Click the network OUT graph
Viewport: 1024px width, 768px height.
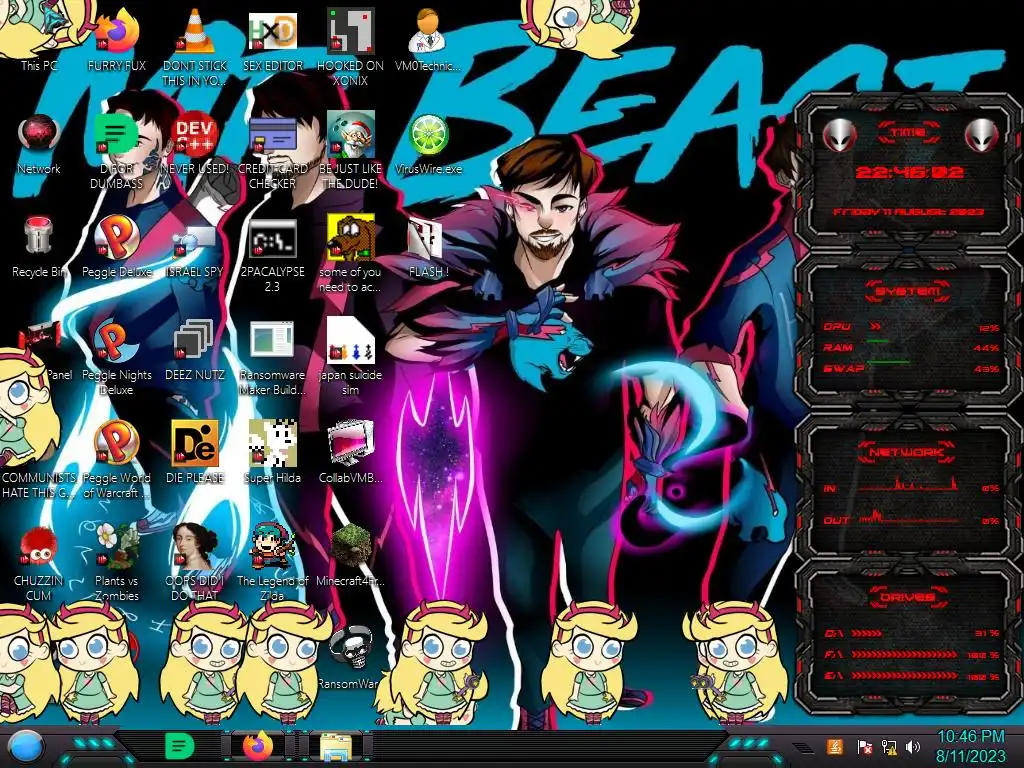(x=909, y=517)
